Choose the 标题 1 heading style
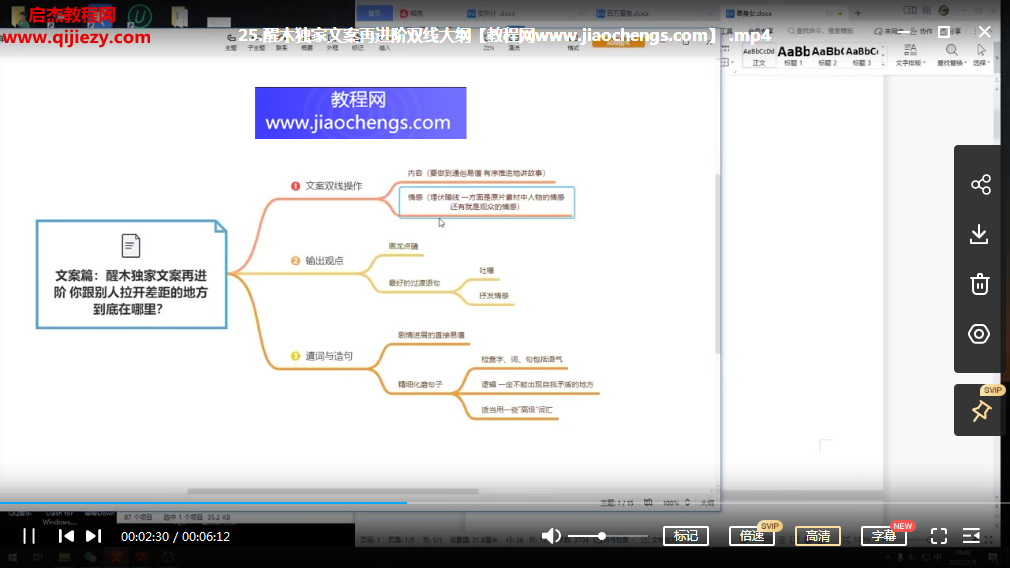The height and width of the screenshot is (568, 1010). [x=794, y=55]
